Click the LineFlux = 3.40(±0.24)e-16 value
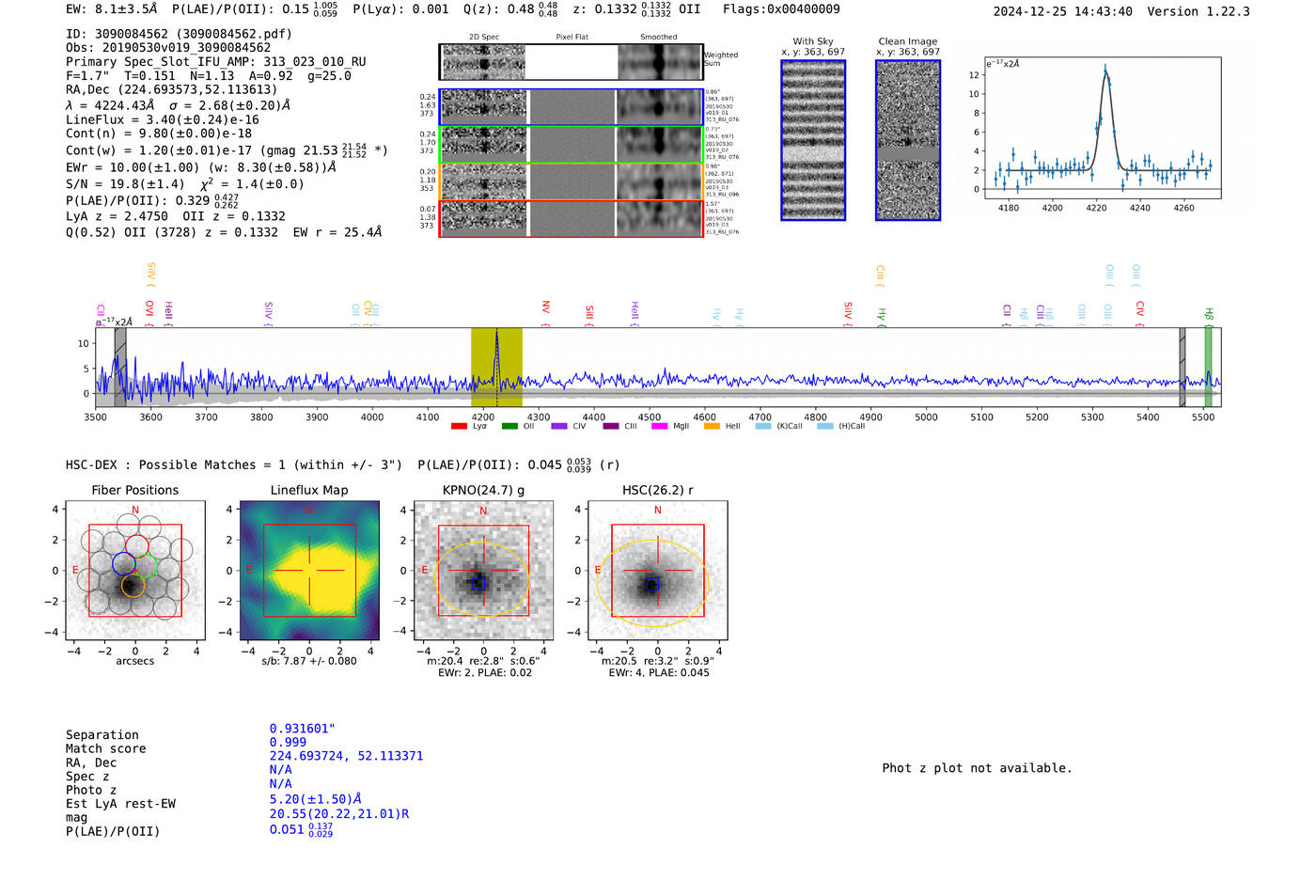The width and height of the screenshot is (1316, 896). 163,120
